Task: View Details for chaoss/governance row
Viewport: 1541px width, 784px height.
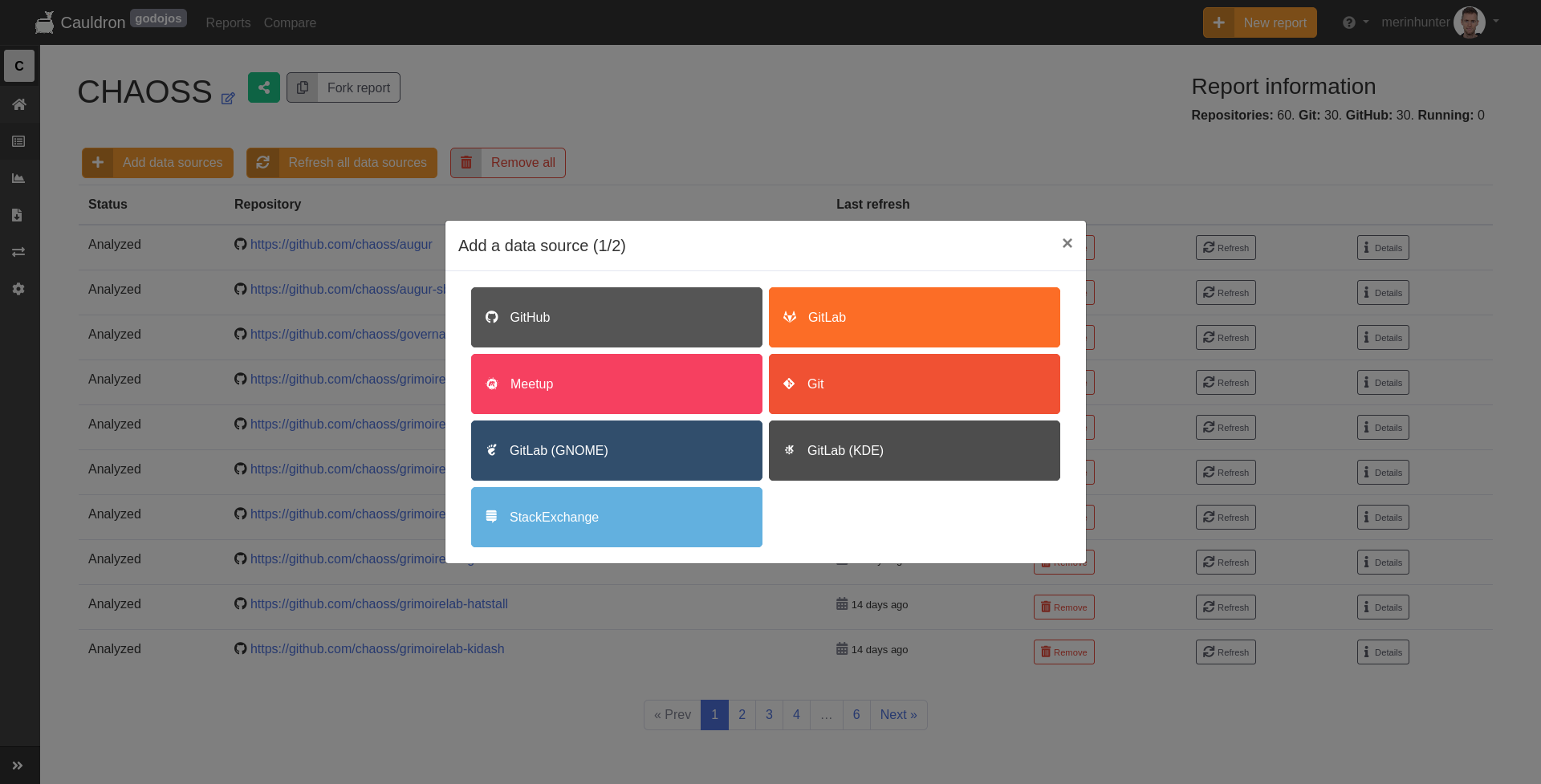Action: (x=1383, y=338)
